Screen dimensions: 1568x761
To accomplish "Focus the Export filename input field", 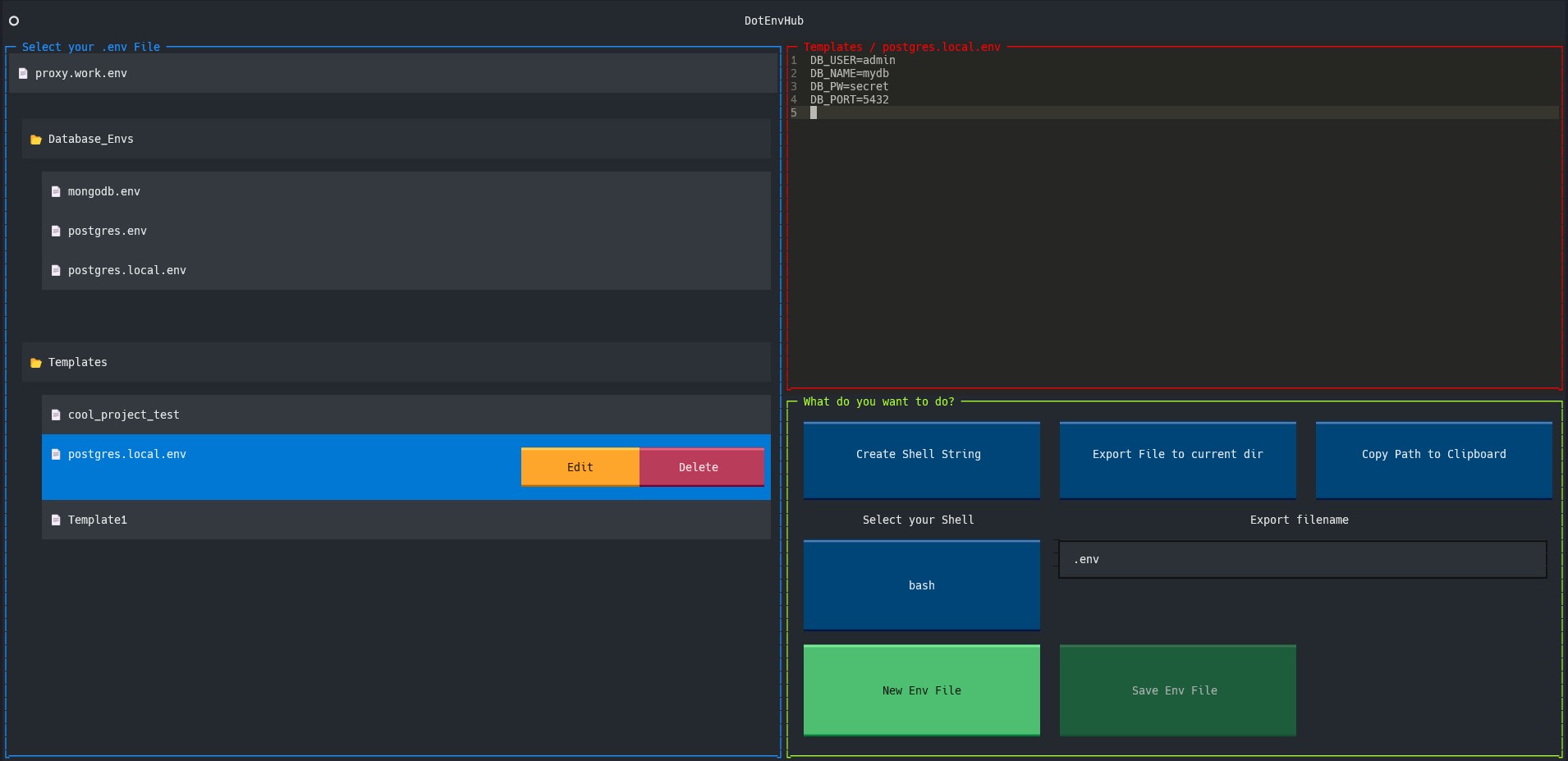I will pyautogui.click(x=1303, y=559).
